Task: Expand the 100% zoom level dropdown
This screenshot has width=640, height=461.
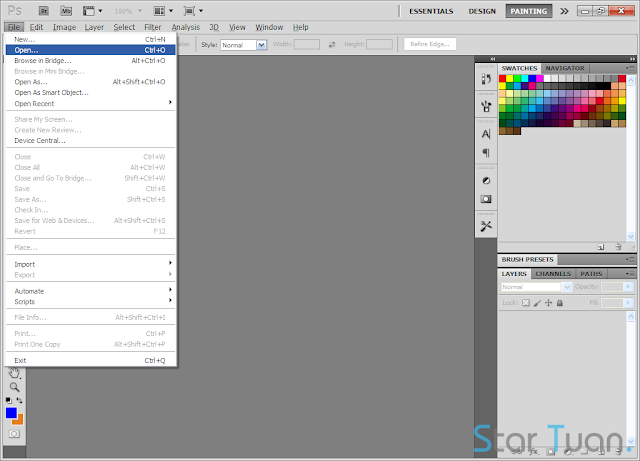Action: (x=140, y=11)
